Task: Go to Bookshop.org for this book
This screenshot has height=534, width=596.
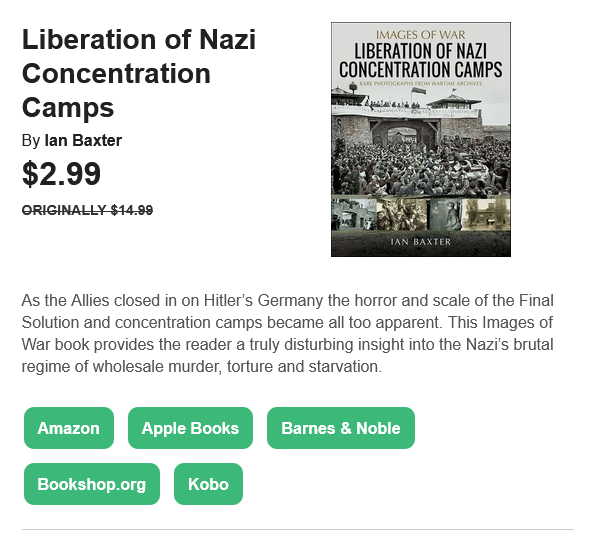Action: coord(92,484)
